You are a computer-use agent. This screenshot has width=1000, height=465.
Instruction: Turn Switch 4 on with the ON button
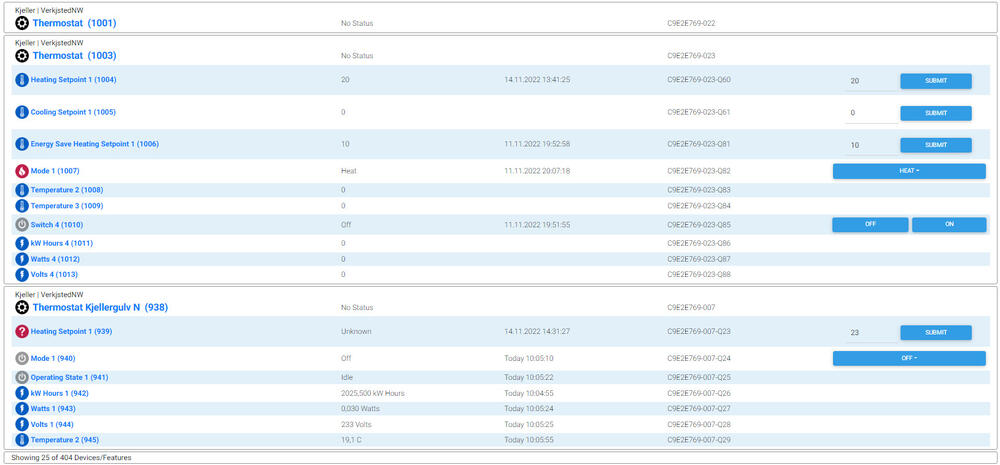point(948,225)
